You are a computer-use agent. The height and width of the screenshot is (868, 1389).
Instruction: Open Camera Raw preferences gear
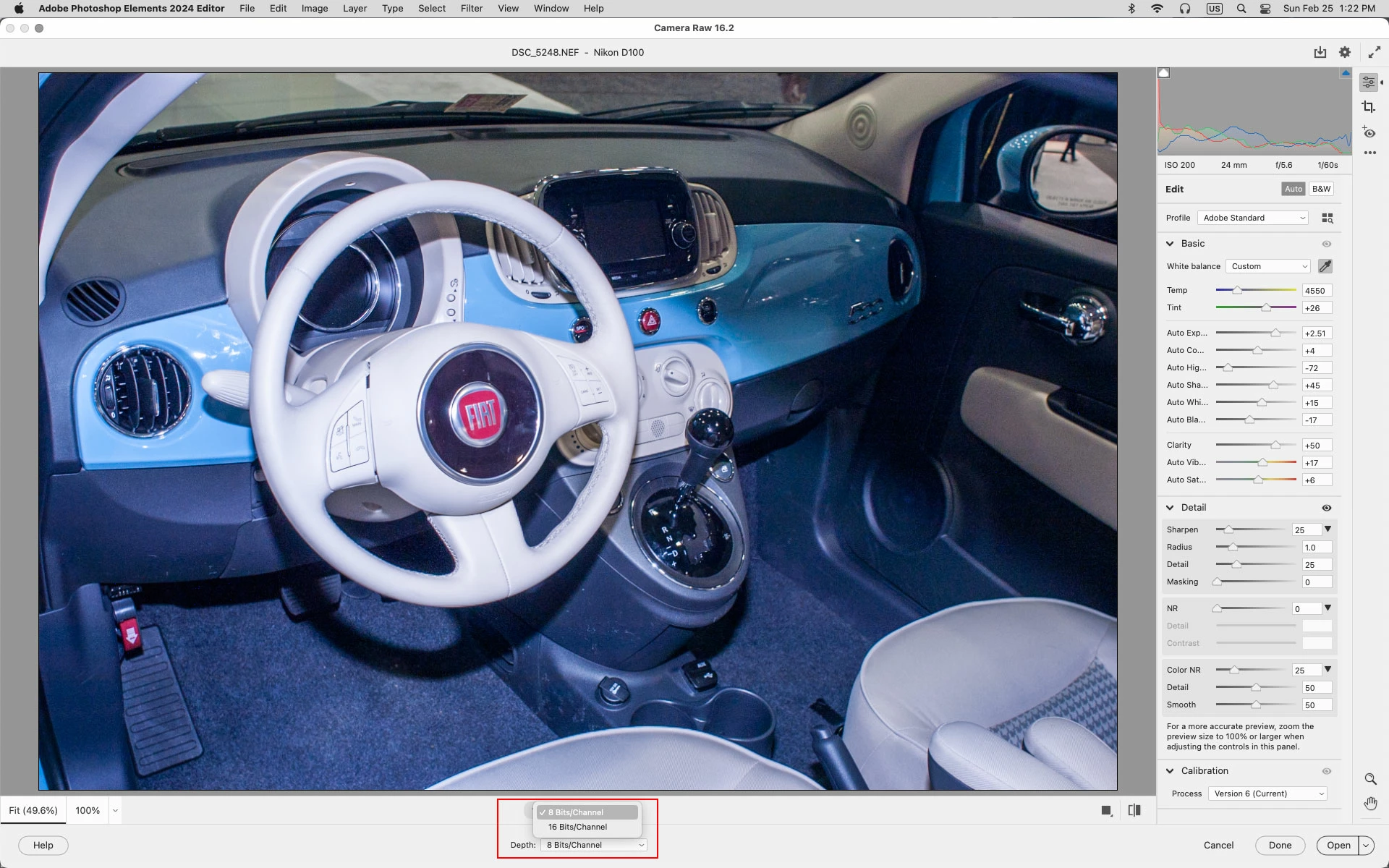(1344, 52)
